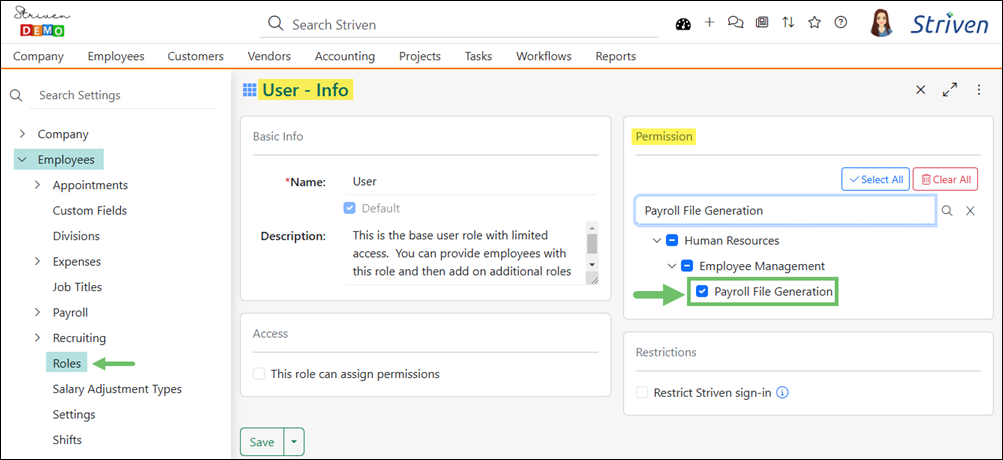Search permissions with the magnifier icon
This screenshot has width=1003, height=460.
coord(947,210)
